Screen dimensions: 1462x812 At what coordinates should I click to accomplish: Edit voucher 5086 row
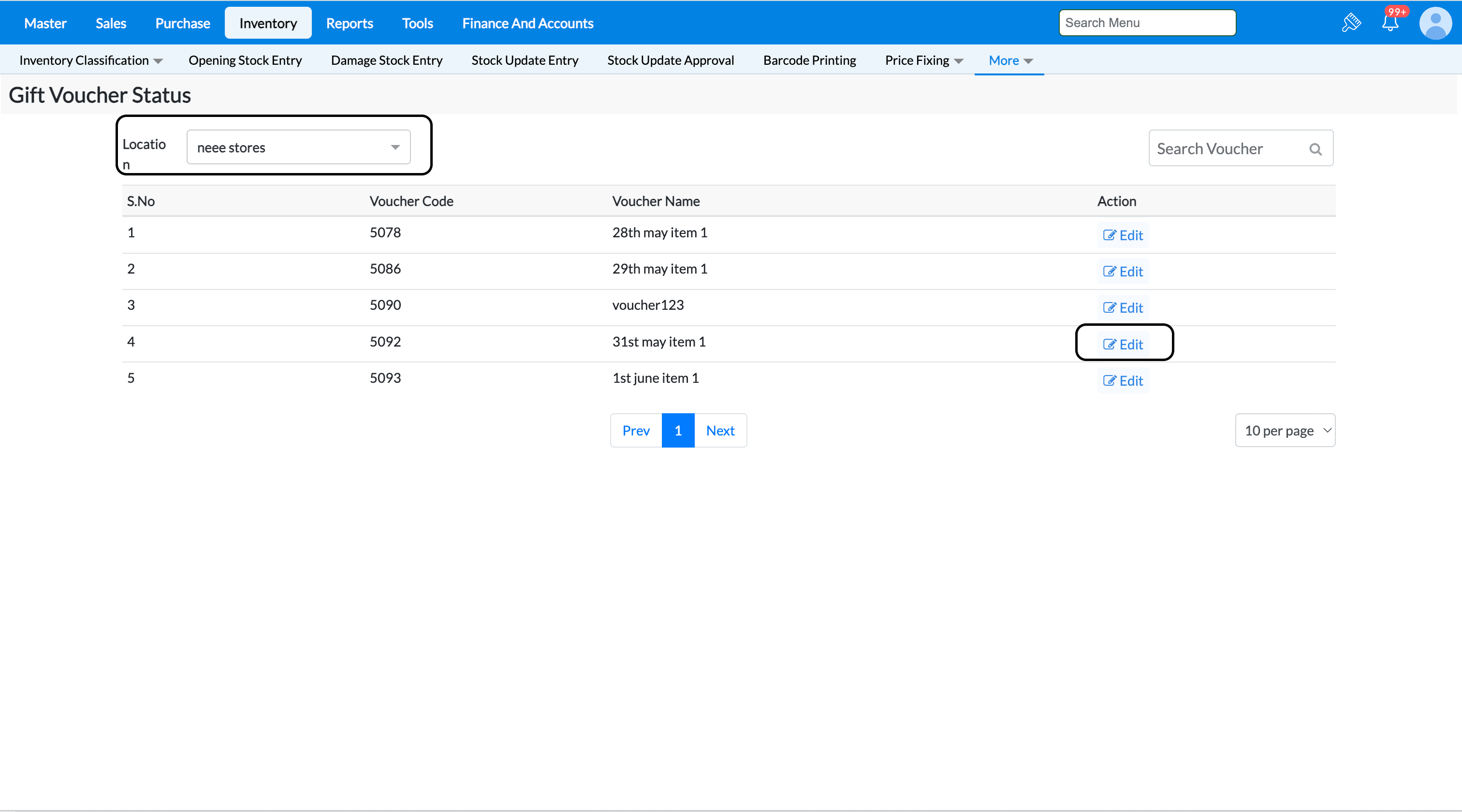1123,272
